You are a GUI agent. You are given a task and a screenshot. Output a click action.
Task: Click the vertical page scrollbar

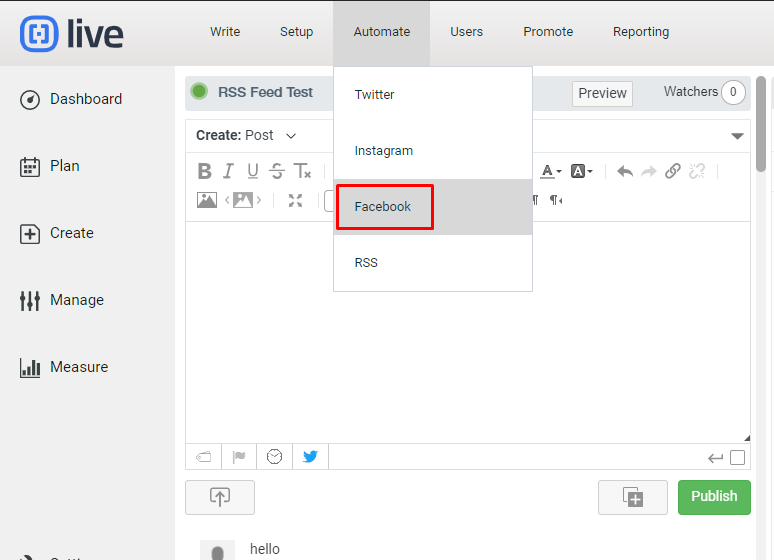[761, 124]
